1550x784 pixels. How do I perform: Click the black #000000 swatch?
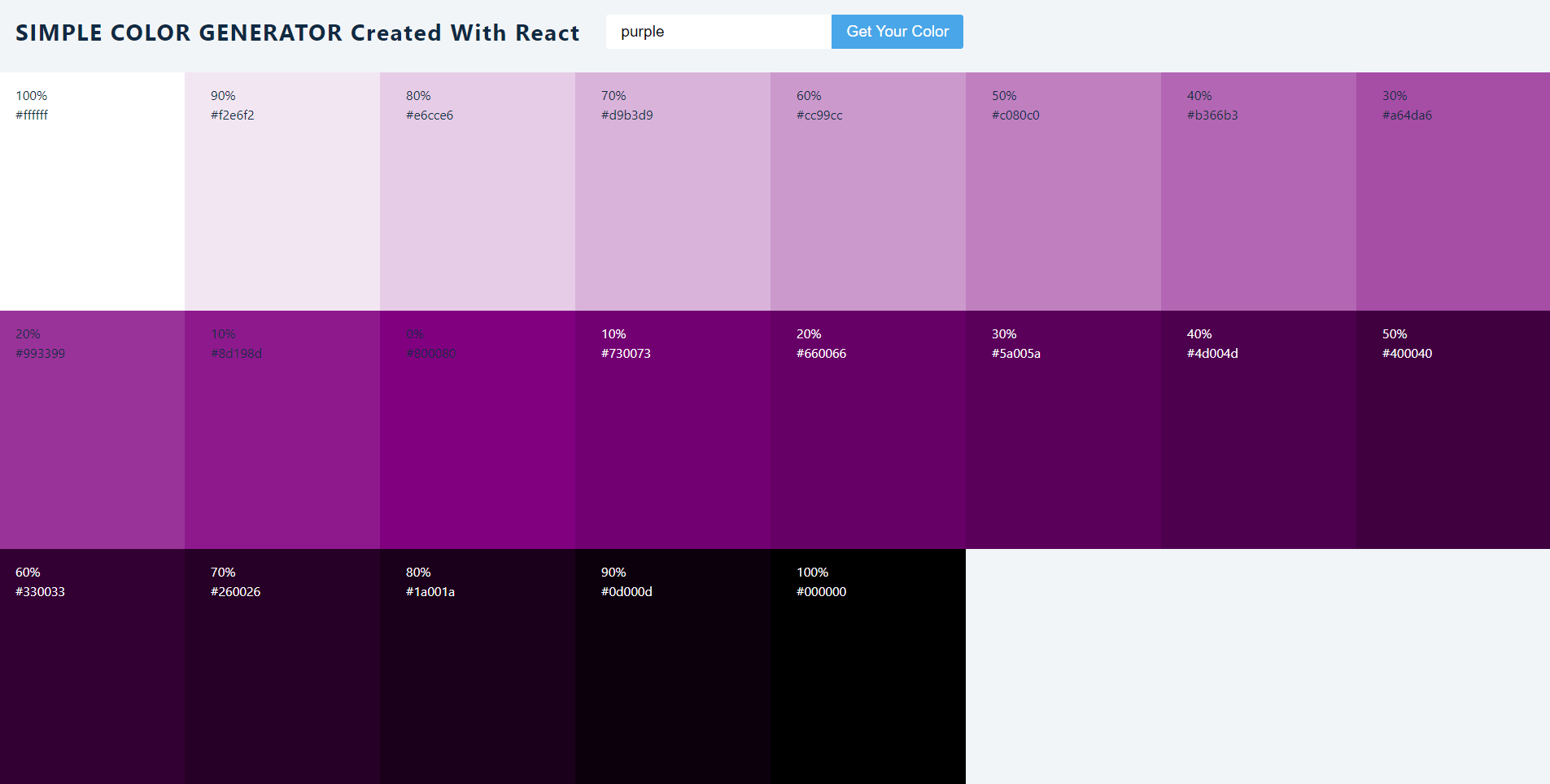coord(868,666)
